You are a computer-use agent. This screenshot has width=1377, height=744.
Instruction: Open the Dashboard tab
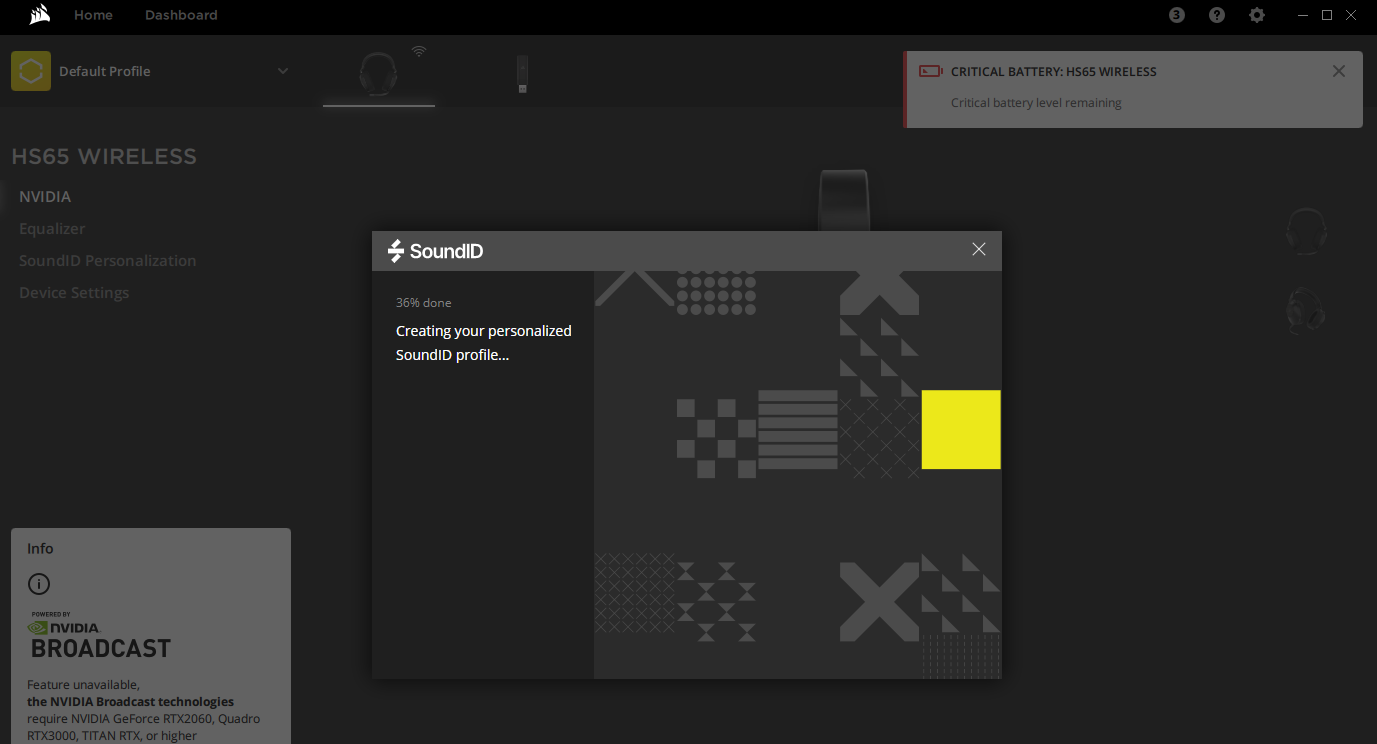tap(181, 15)
